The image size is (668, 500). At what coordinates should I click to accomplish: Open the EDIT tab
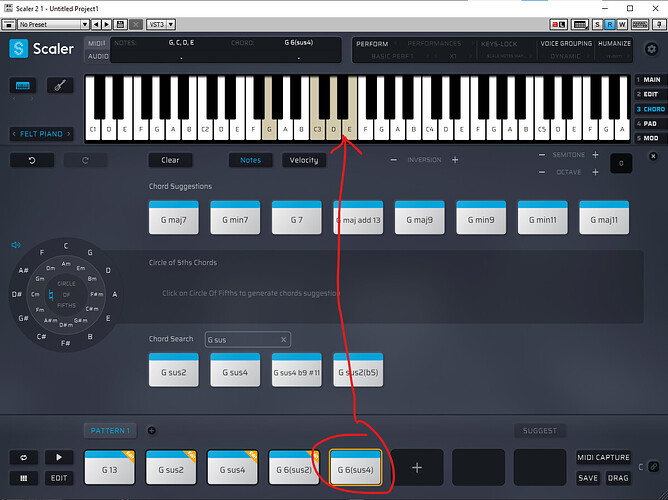click(x=651, y=94)
